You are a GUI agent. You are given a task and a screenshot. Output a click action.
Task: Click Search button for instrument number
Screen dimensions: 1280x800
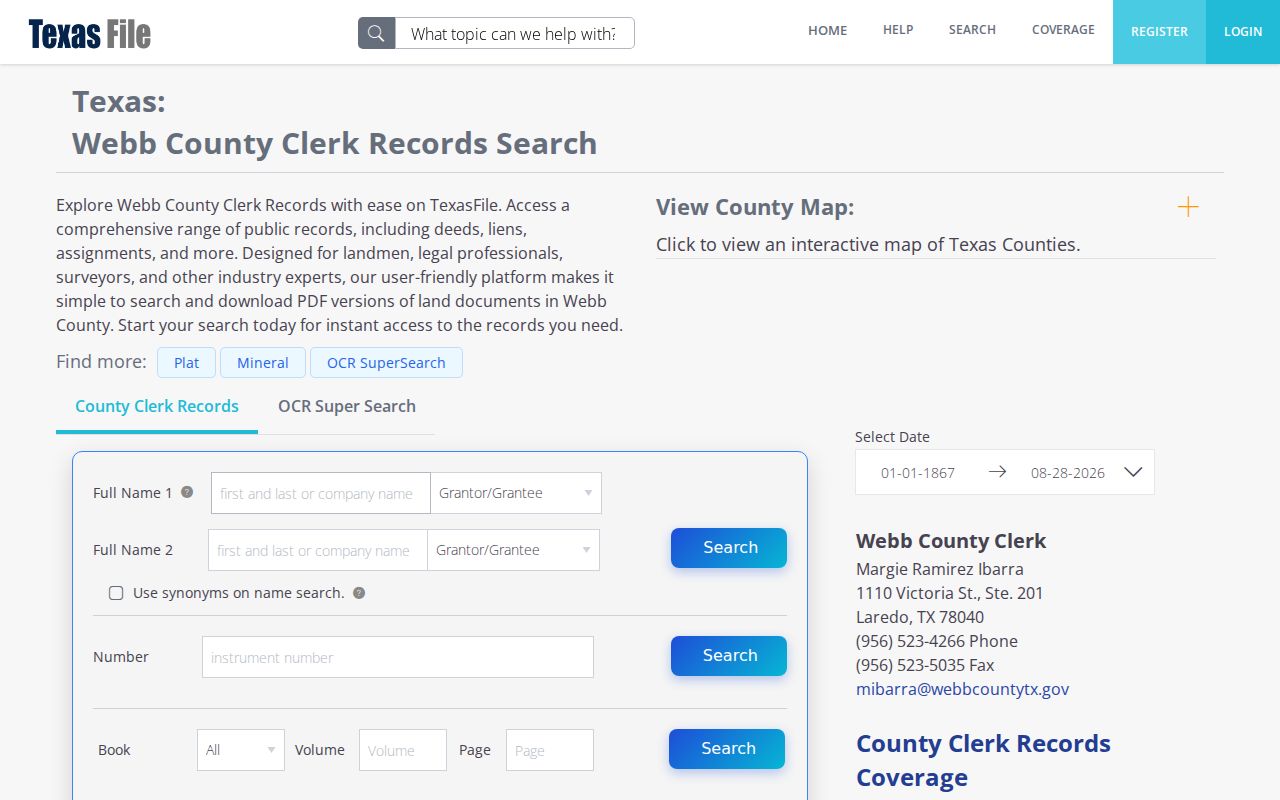[x=729, y=656]
